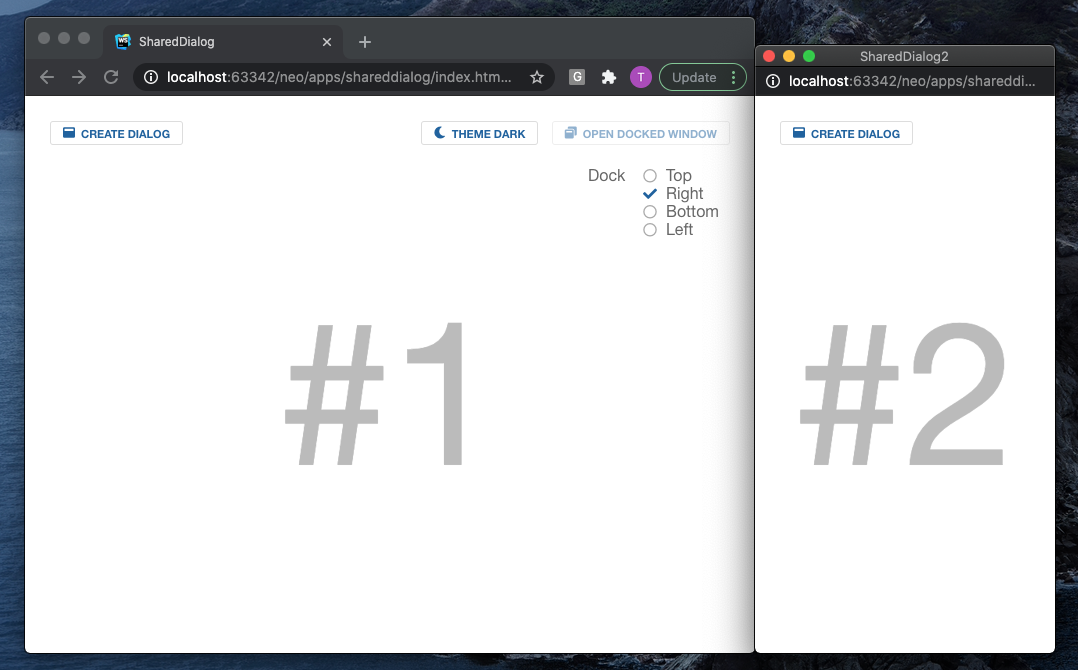Screen dimensions: 1078x670
Task: Minimize SharedDialog2 with the yellow button
Action: pyautogui.click(x=789, y=56)
